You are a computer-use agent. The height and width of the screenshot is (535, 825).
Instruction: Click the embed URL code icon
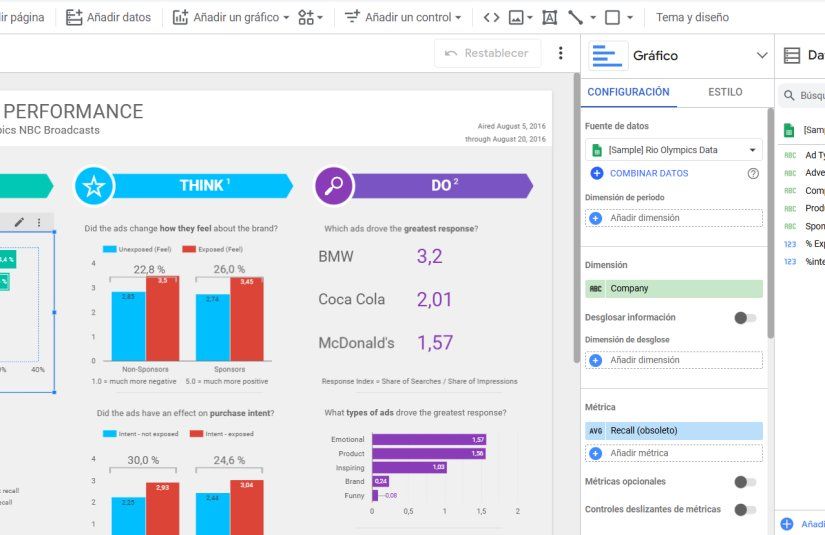[x=491, y=17]
